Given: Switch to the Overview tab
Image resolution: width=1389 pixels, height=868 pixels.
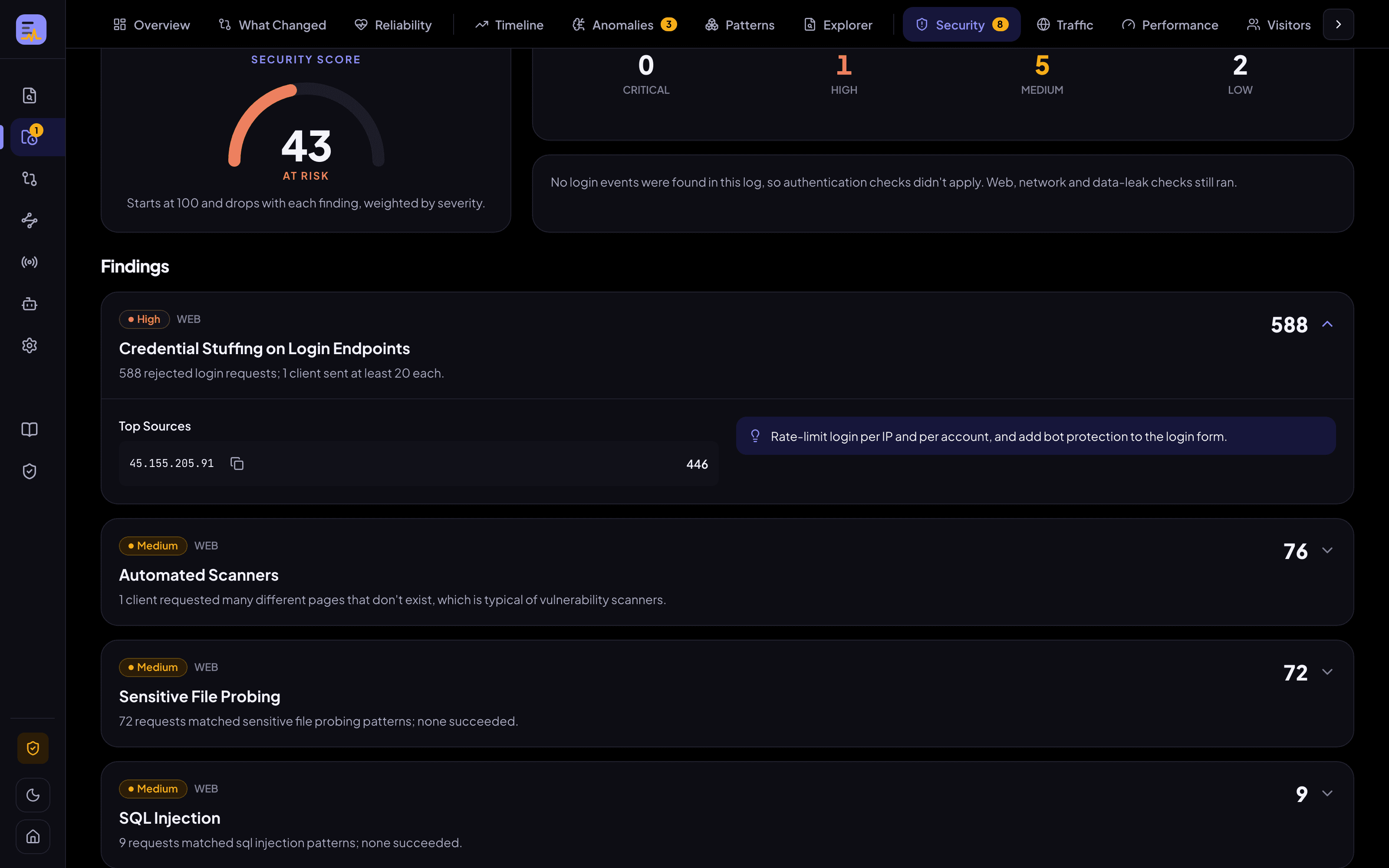Looking at the screenshot, I should [151, 25].
